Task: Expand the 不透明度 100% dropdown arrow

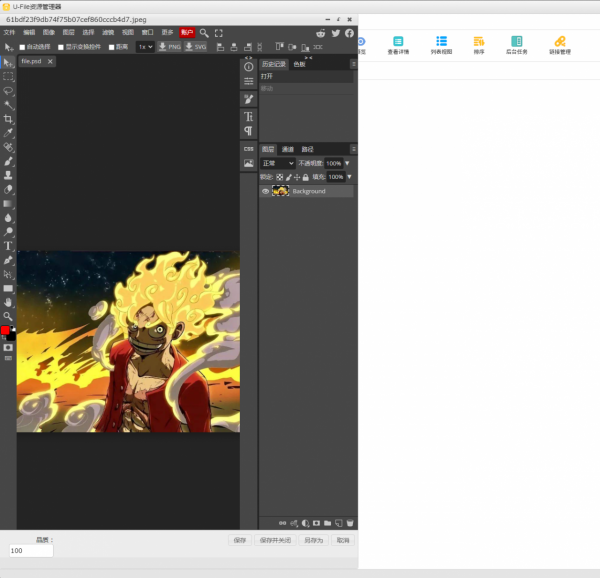Action: coord(347,163)
